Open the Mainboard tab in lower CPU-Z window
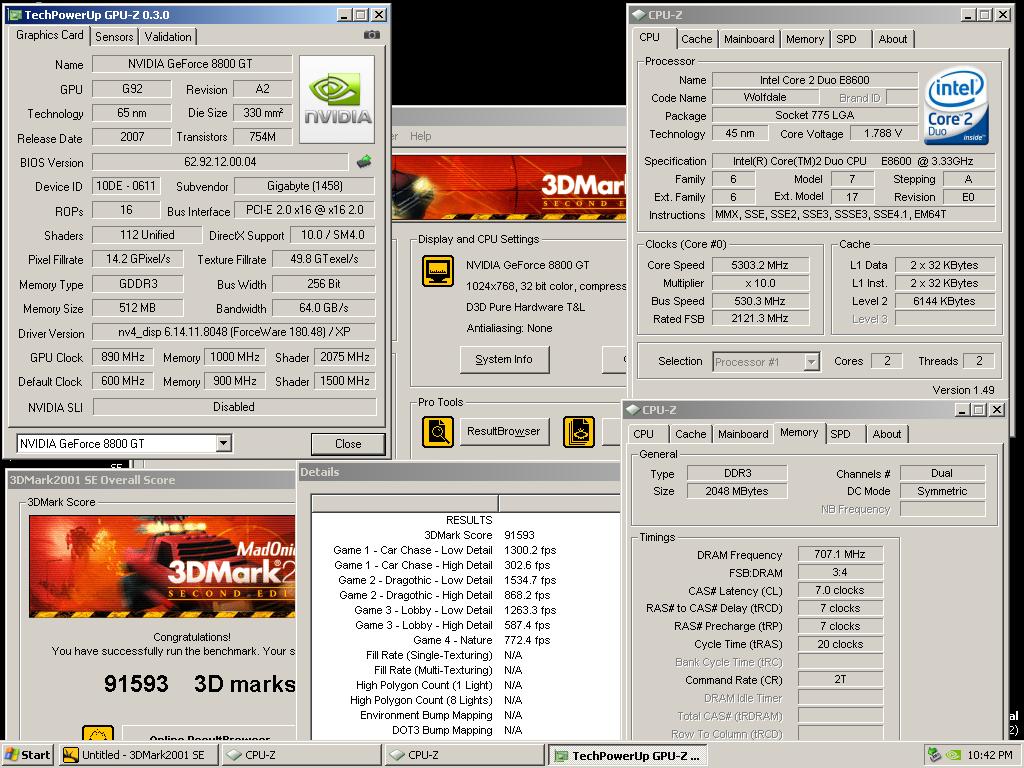The width and height of the screenshot is (1024, 768). tap(743, 434)
